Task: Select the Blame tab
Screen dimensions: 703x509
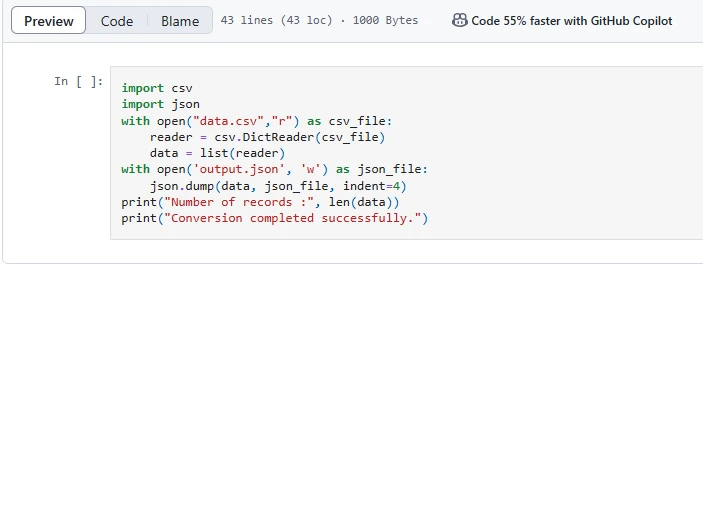Action: pos(180,21)
